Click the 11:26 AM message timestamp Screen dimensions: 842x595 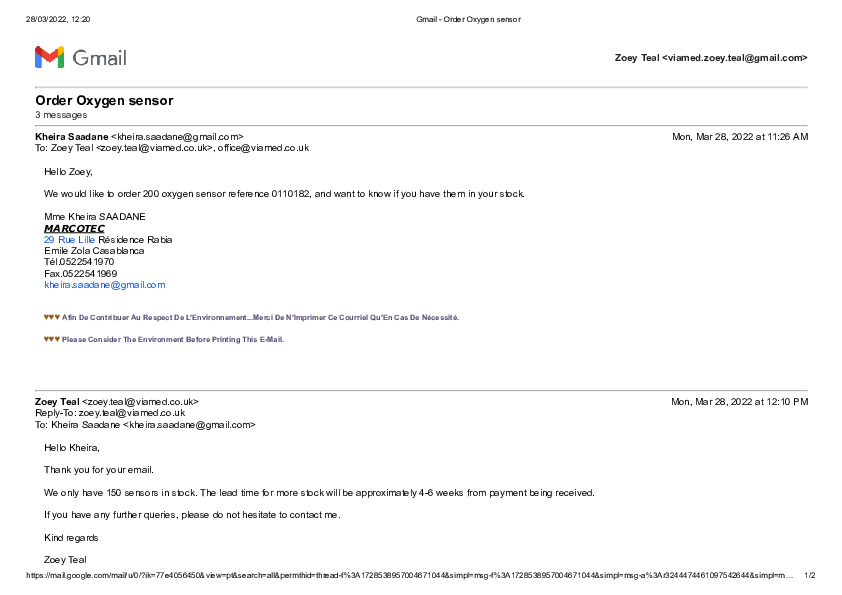coord(739,136)
